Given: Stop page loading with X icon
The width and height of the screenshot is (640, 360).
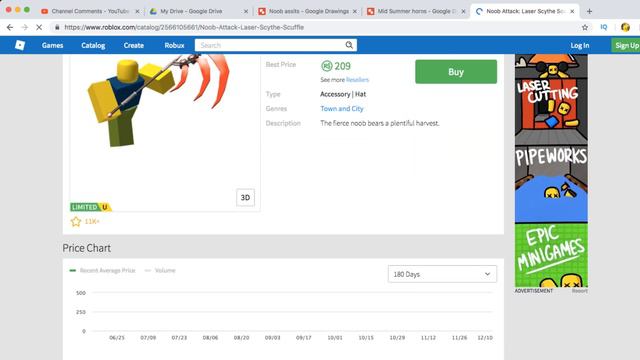Looking at the screenshot, I should point(39,27).
